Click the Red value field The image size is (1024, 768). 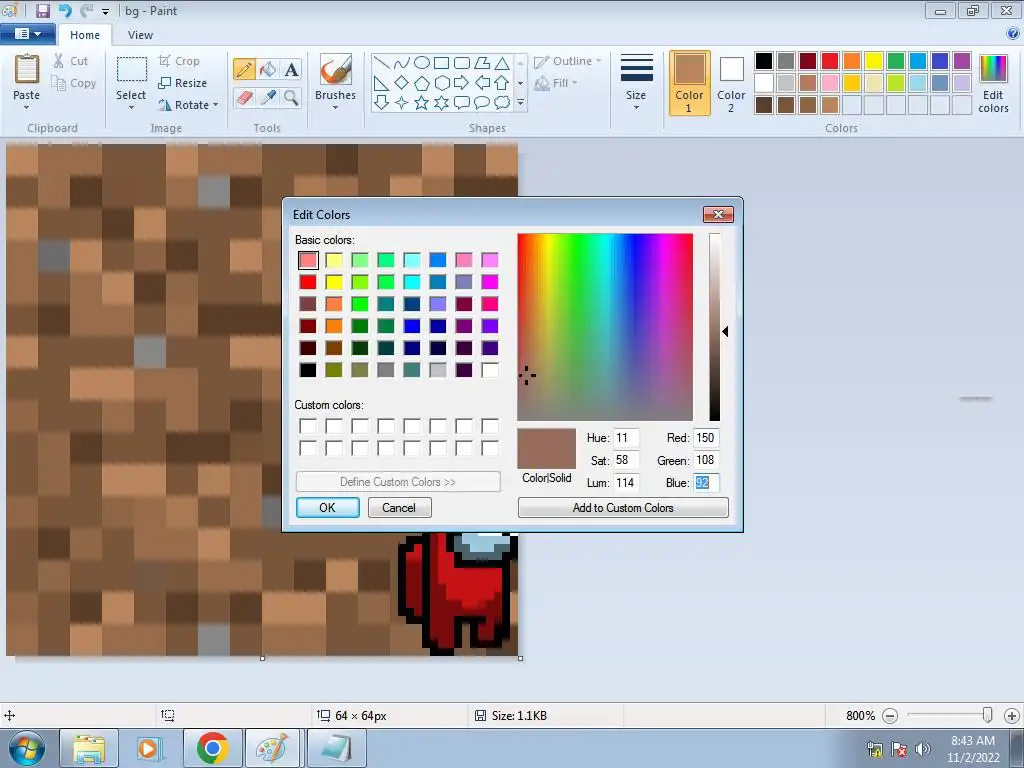(706, 438)
